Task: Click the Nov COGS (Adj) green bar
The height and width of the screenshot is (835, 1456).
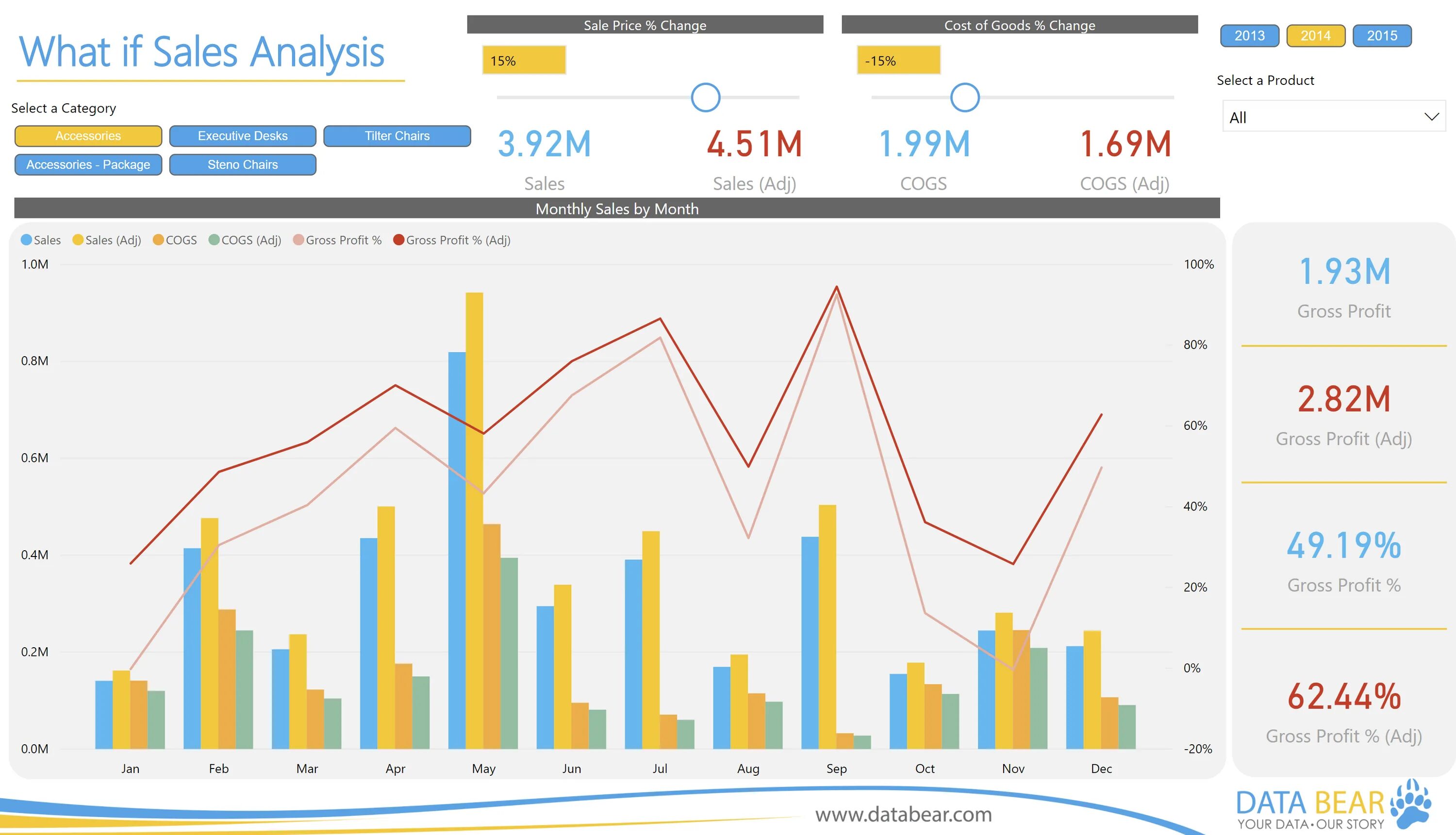Action: (1039, 699)
